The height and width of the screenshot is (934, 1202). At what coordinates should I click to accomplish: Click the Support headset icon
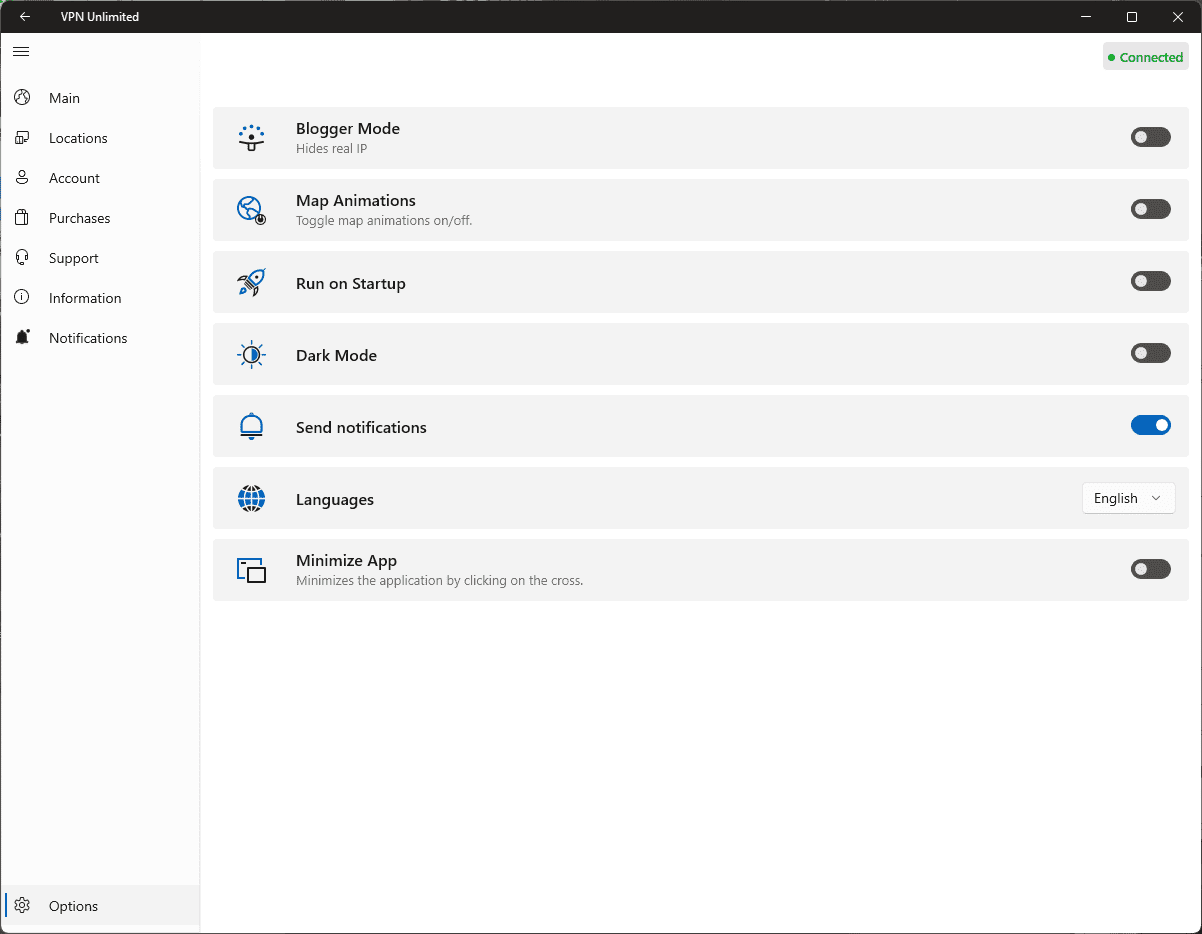point(22,258)
